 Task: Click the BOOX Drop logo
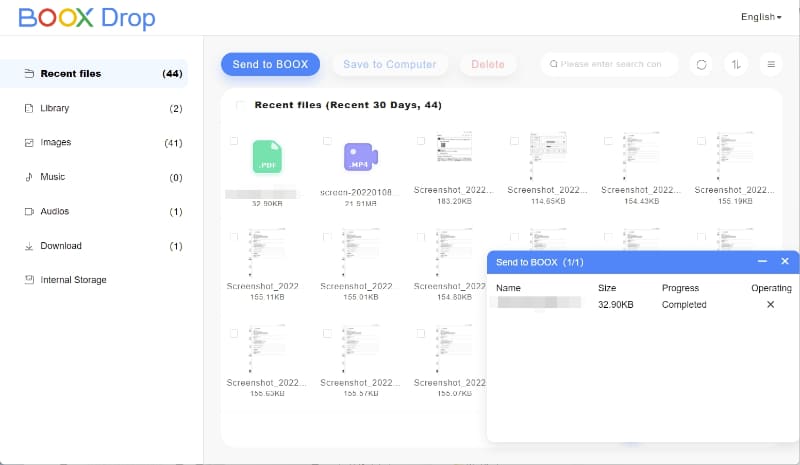pyautogui.click(x=87, y=18)
